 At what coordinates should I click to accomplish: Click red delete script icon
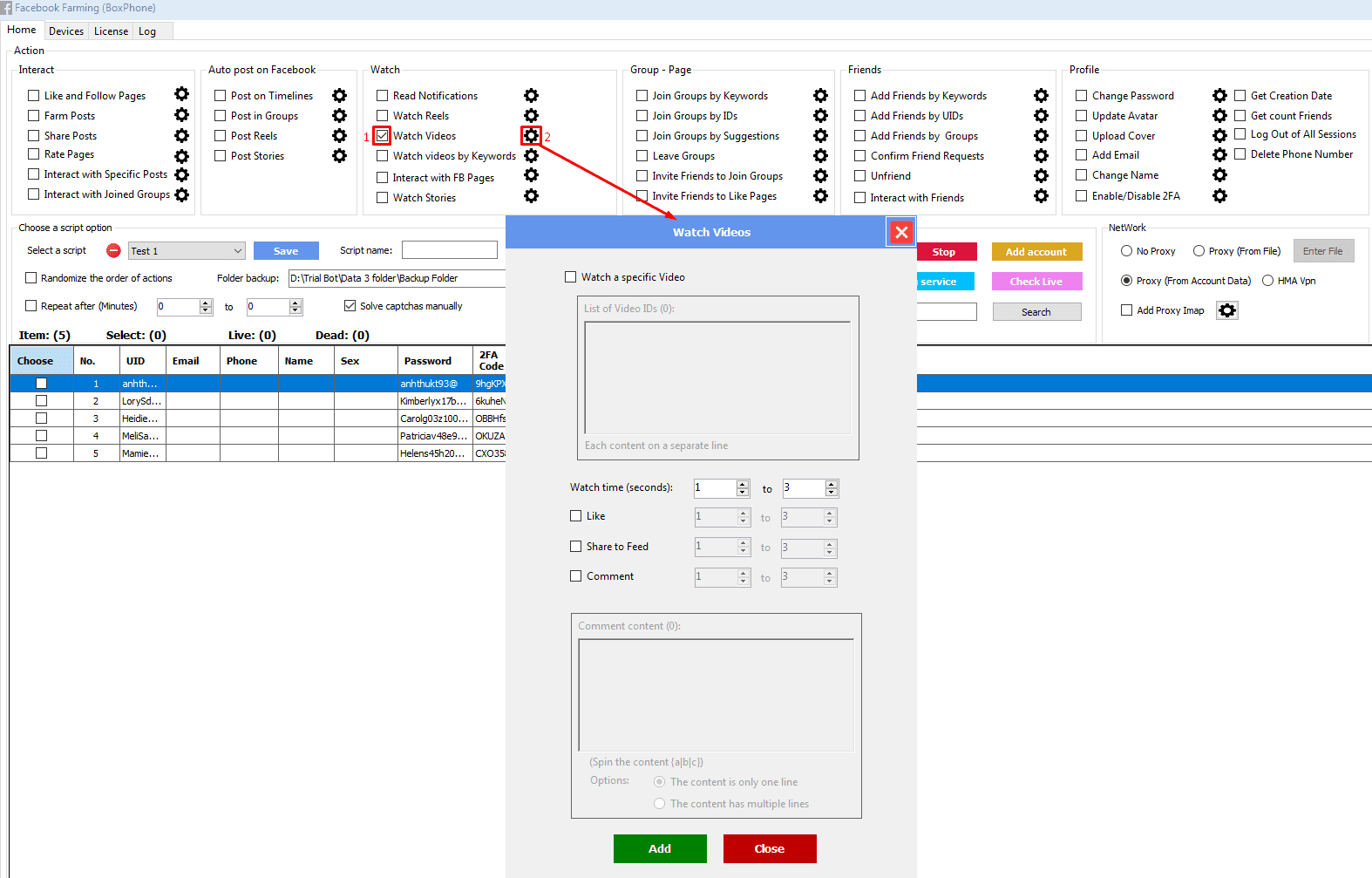(113, 250)
